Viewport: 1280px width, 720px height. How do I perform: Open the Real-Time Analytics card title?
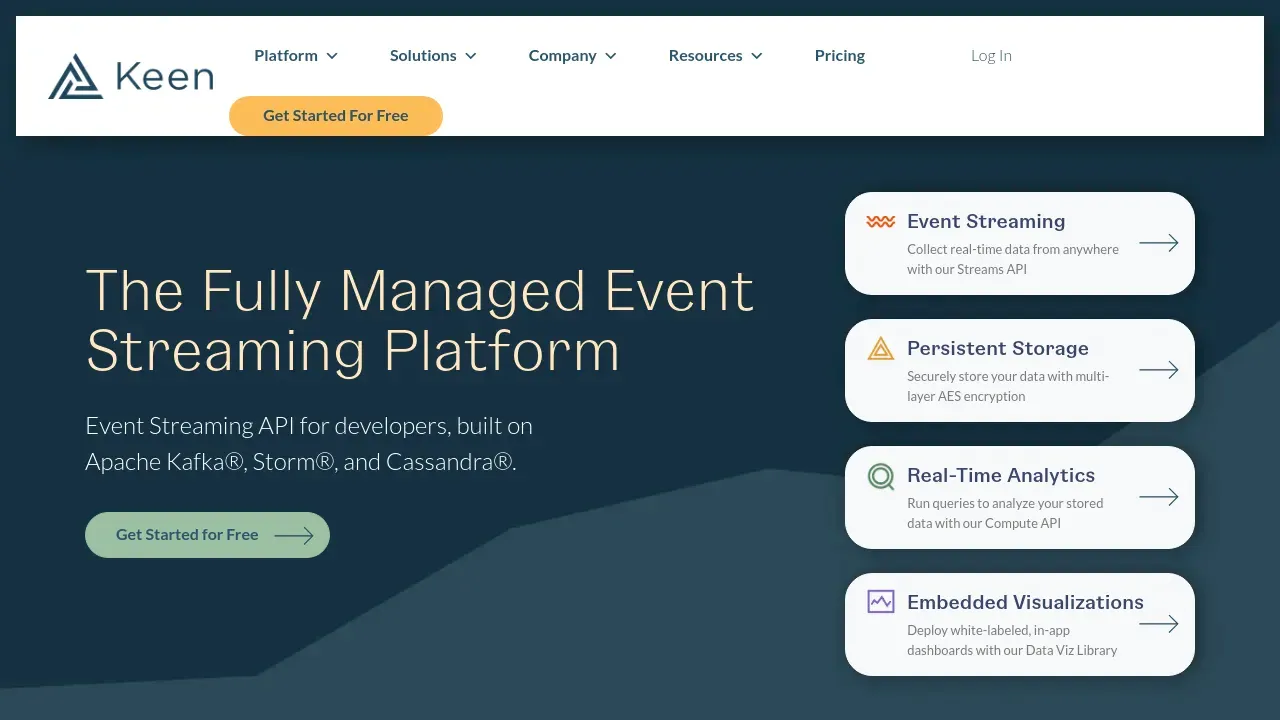point(1001,476)
